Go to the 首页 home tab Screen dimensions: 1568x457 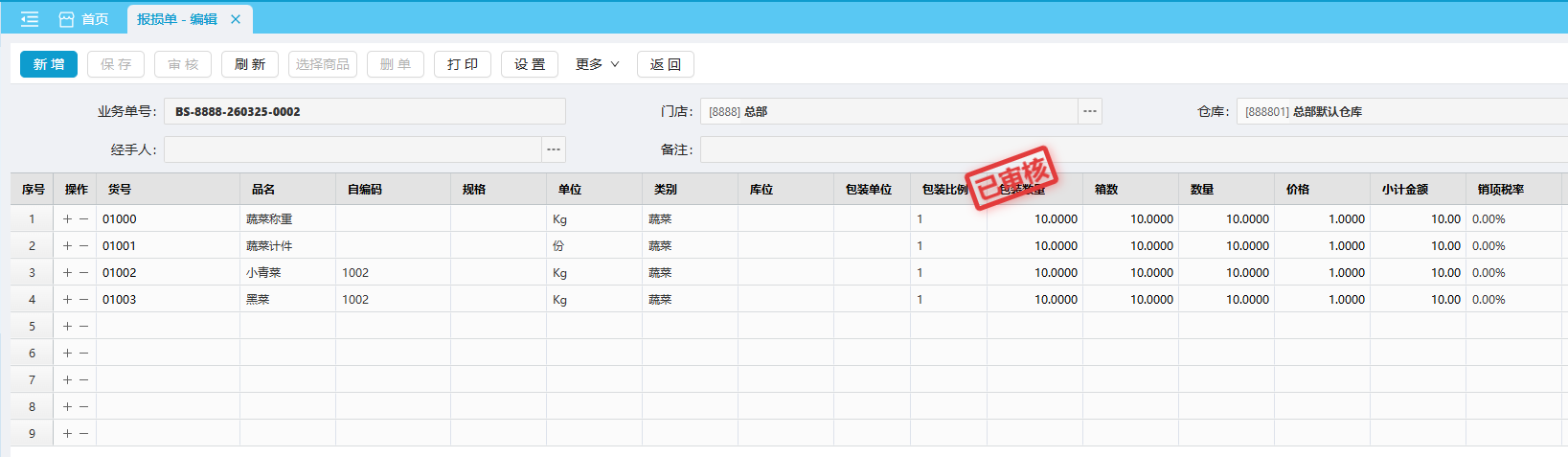(x=84, y=19)
